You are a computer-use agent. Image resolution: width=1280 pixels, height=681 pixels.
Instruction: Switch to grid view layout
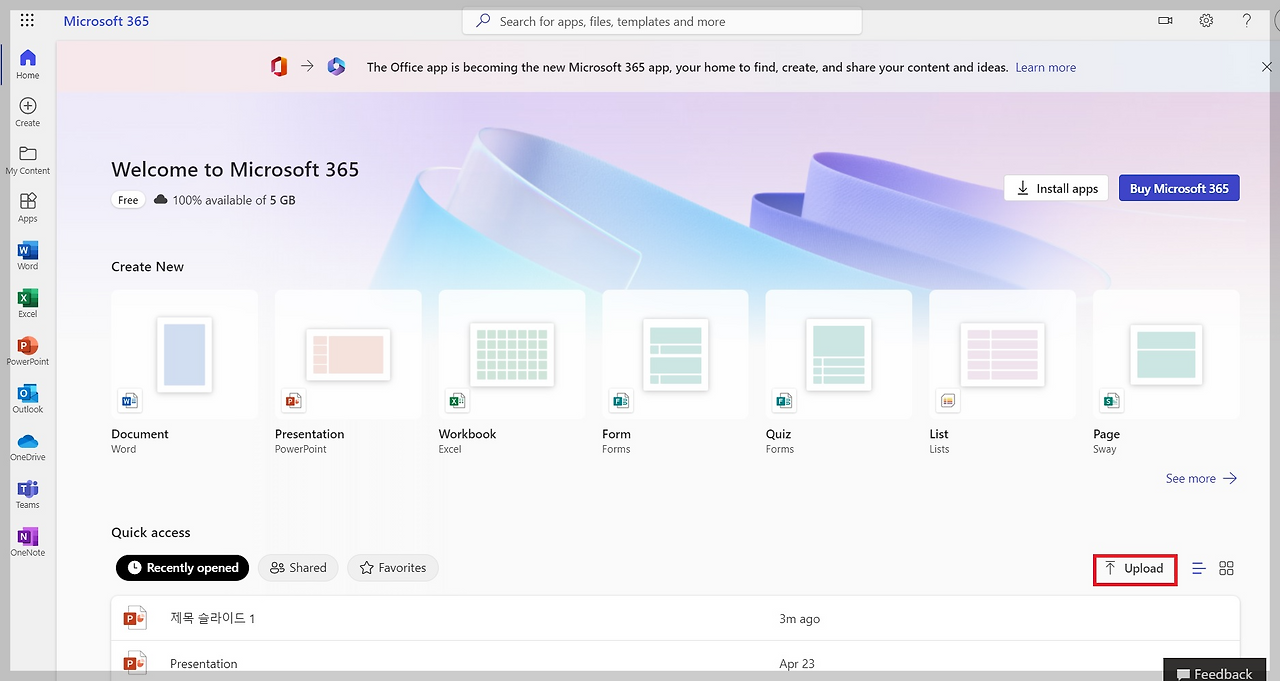coord(1227,568)
